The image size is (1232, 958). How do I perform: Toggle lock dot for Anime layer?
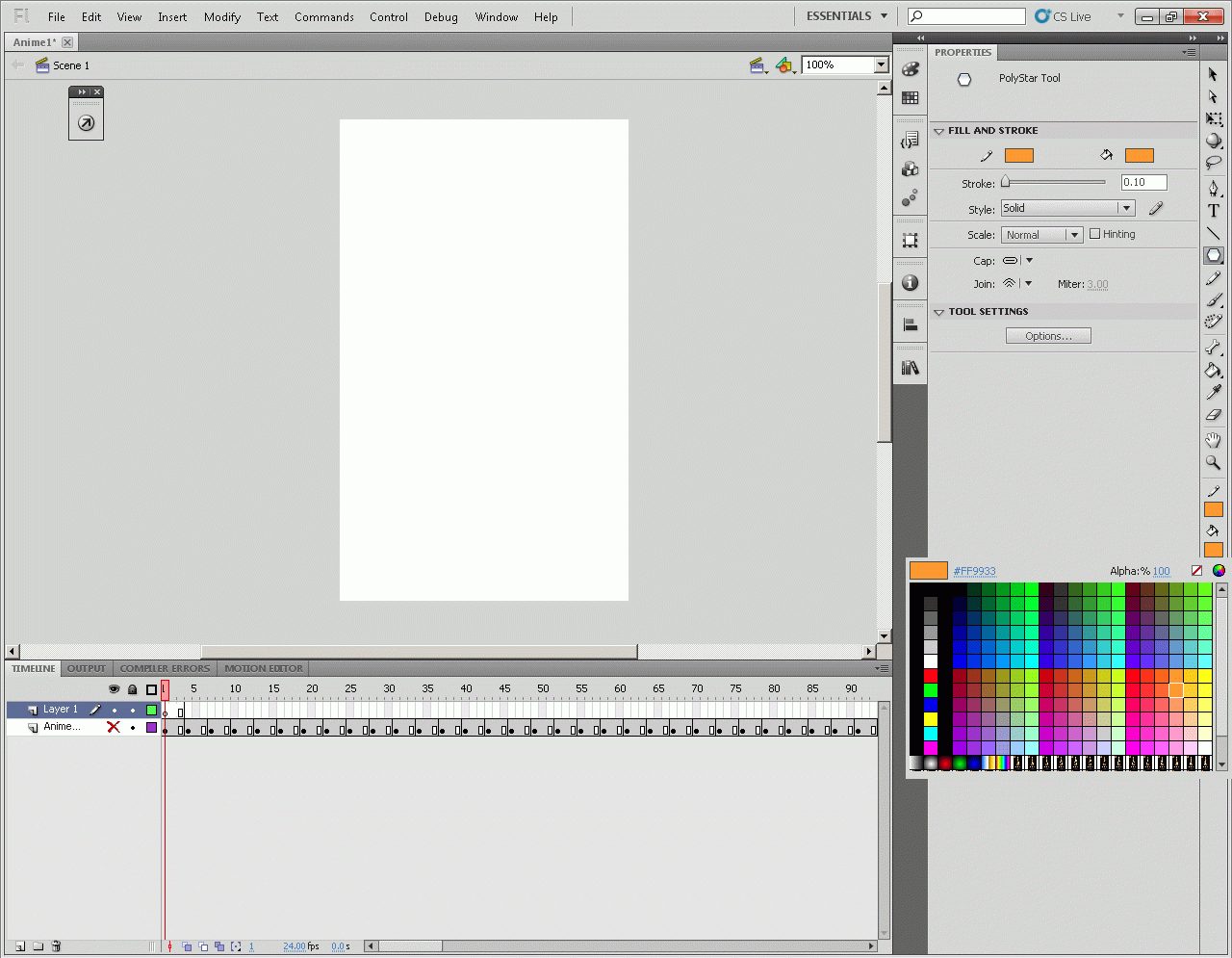133,728
